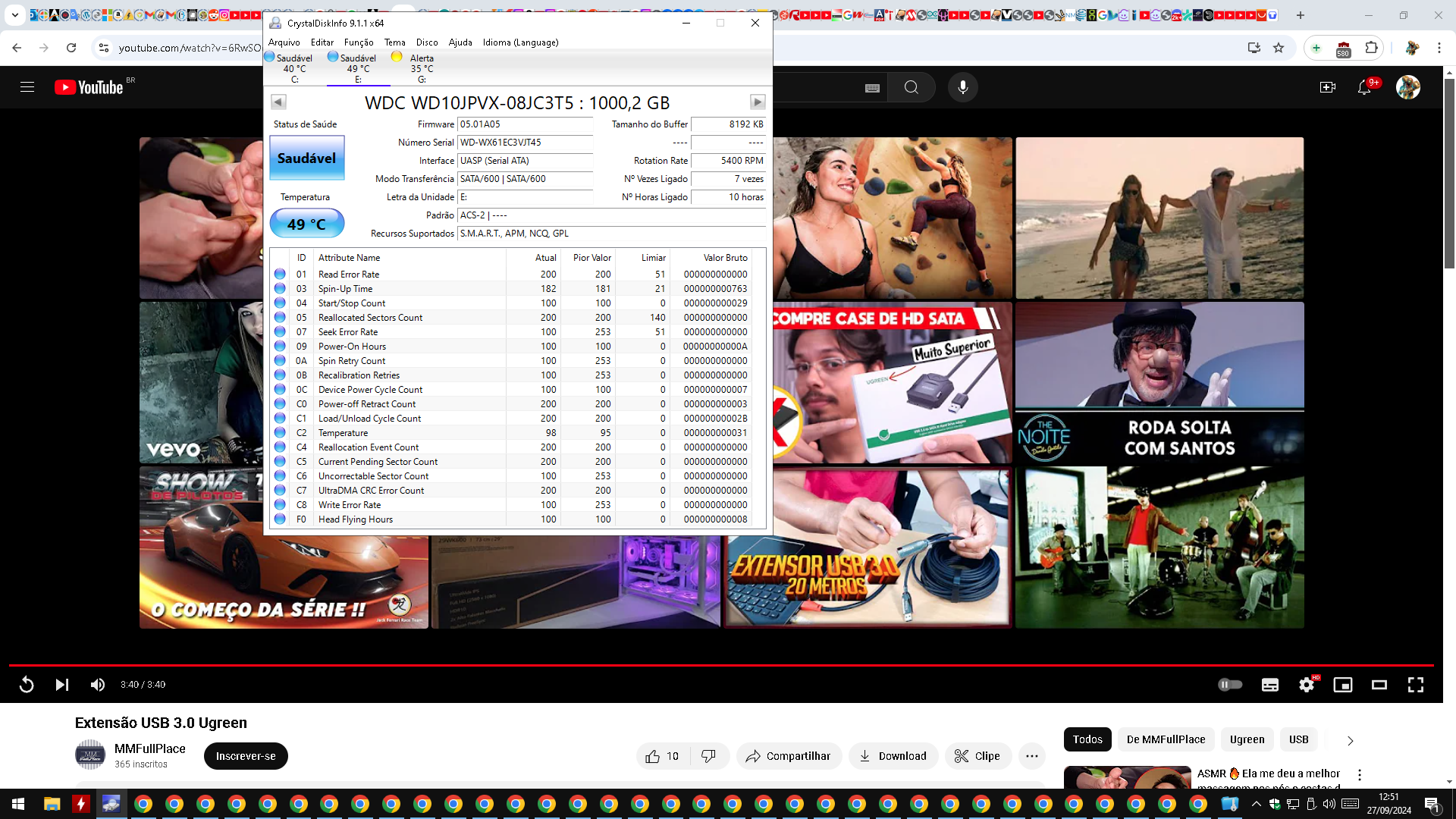Click the Saudável health status button

(306, 158)
